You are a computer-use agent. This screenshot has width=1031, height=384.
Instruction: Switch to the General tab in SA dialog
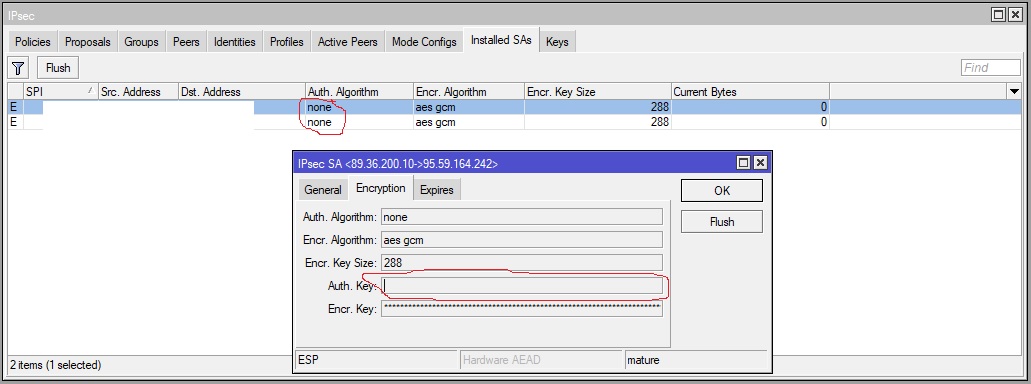point(323,189)
